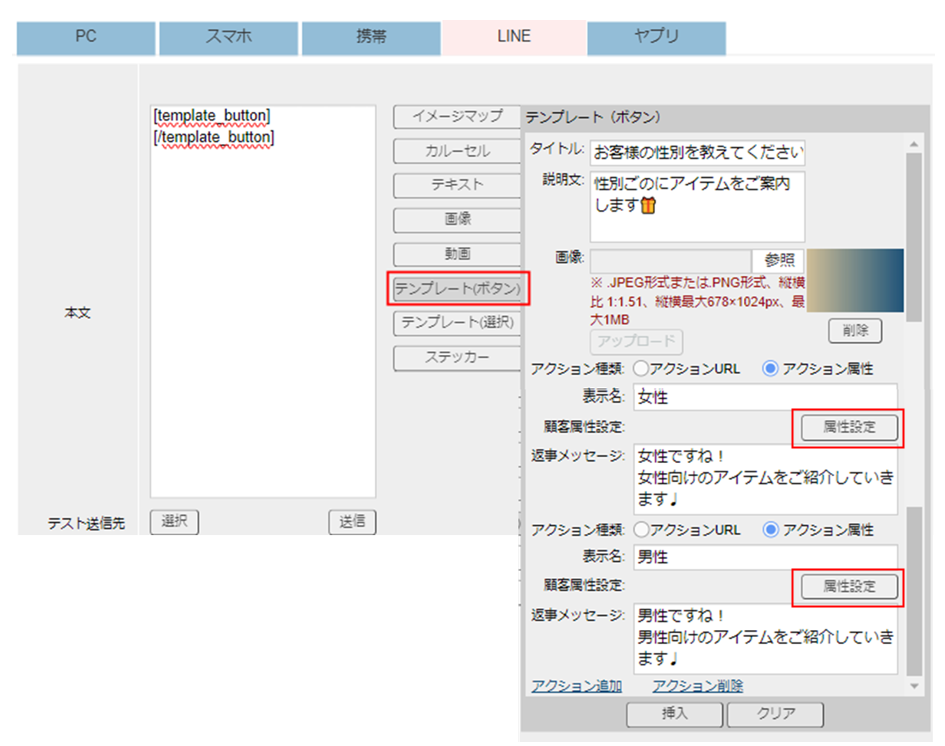The width and height of the screenshot is (945, 746).
Task: Click the uploaded gradient image thumbnail
Action: point(854,278)
